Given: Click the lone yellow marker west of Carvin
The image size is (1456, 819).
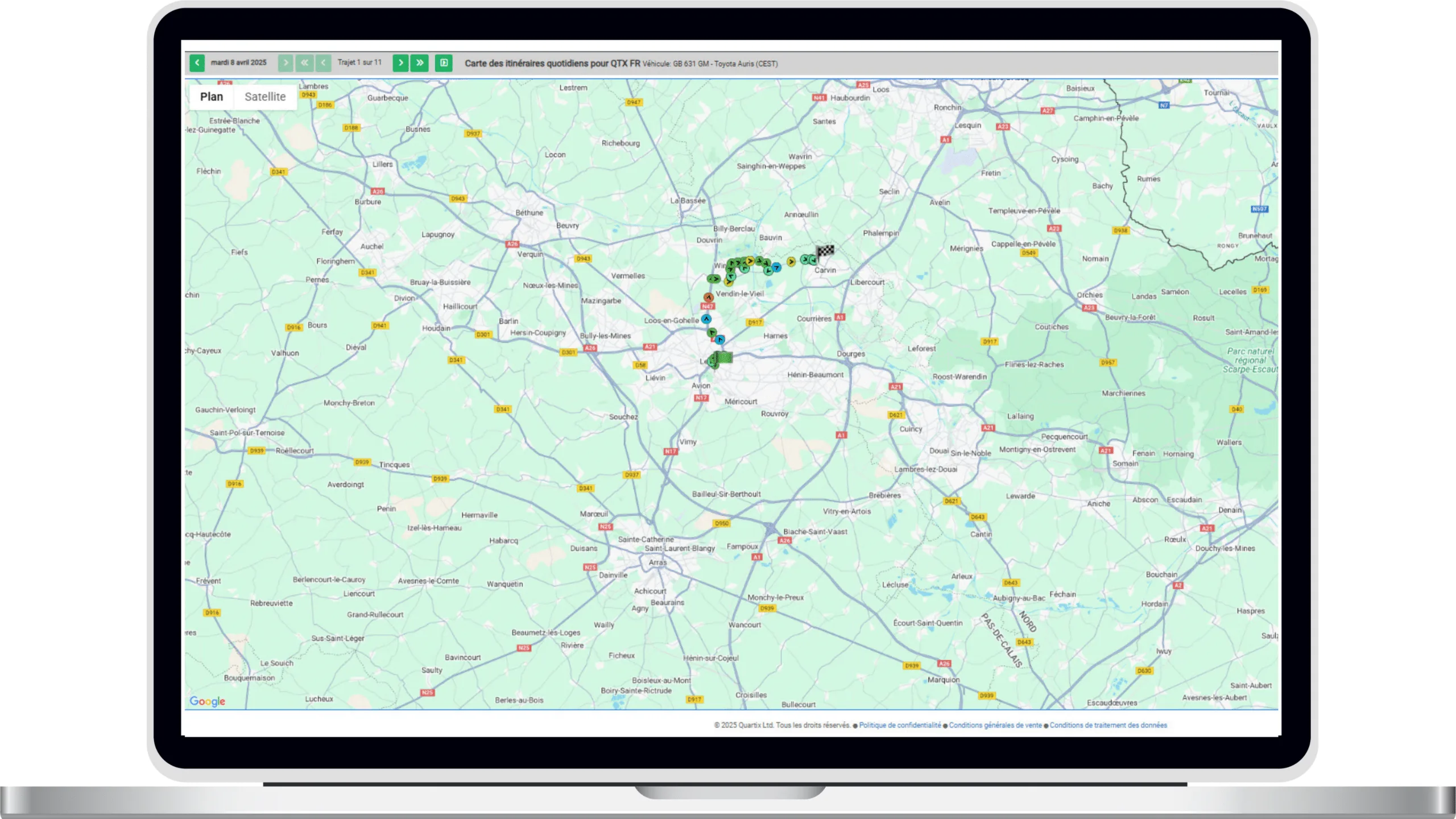Looking at the screenshot, I should coord(791,262).
